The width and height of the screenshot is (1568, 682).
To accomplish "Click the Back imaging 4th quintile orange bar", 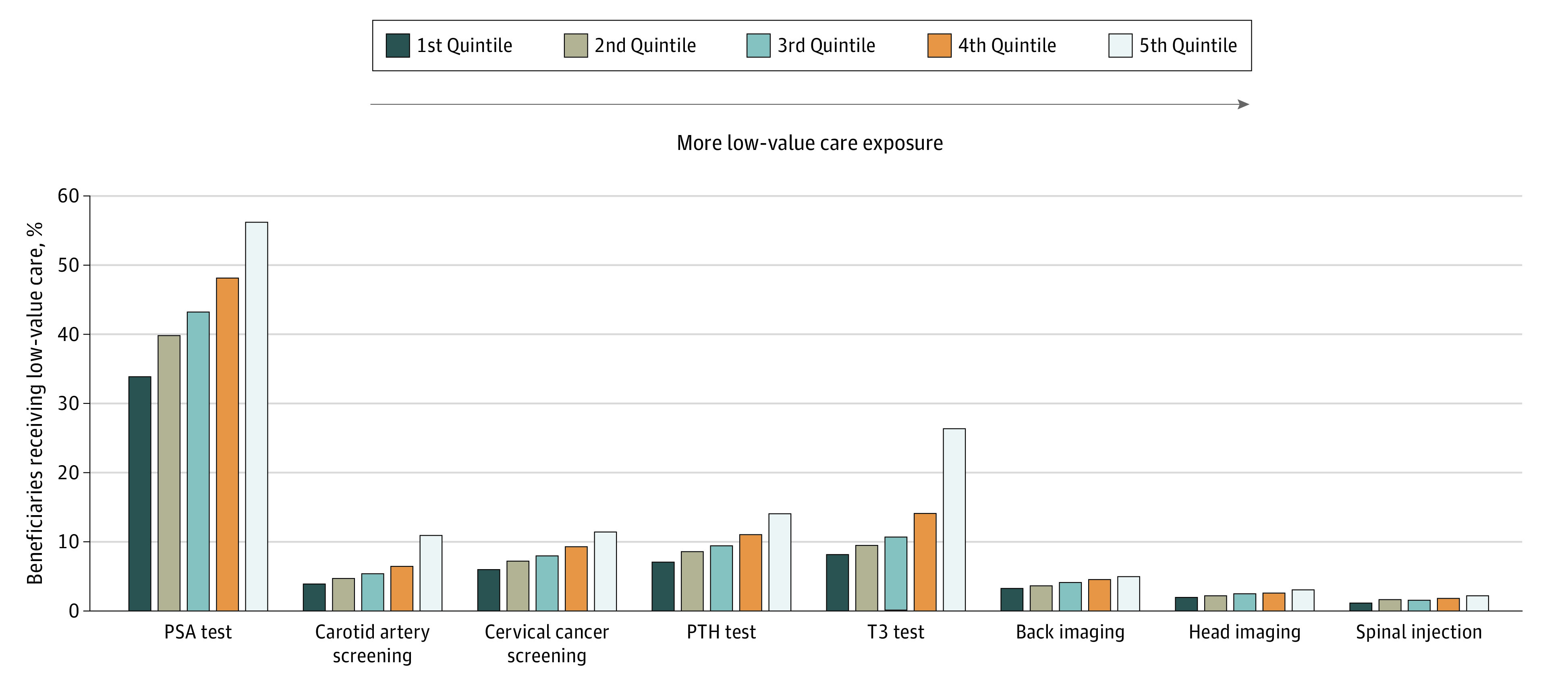I will point(1099,595).
